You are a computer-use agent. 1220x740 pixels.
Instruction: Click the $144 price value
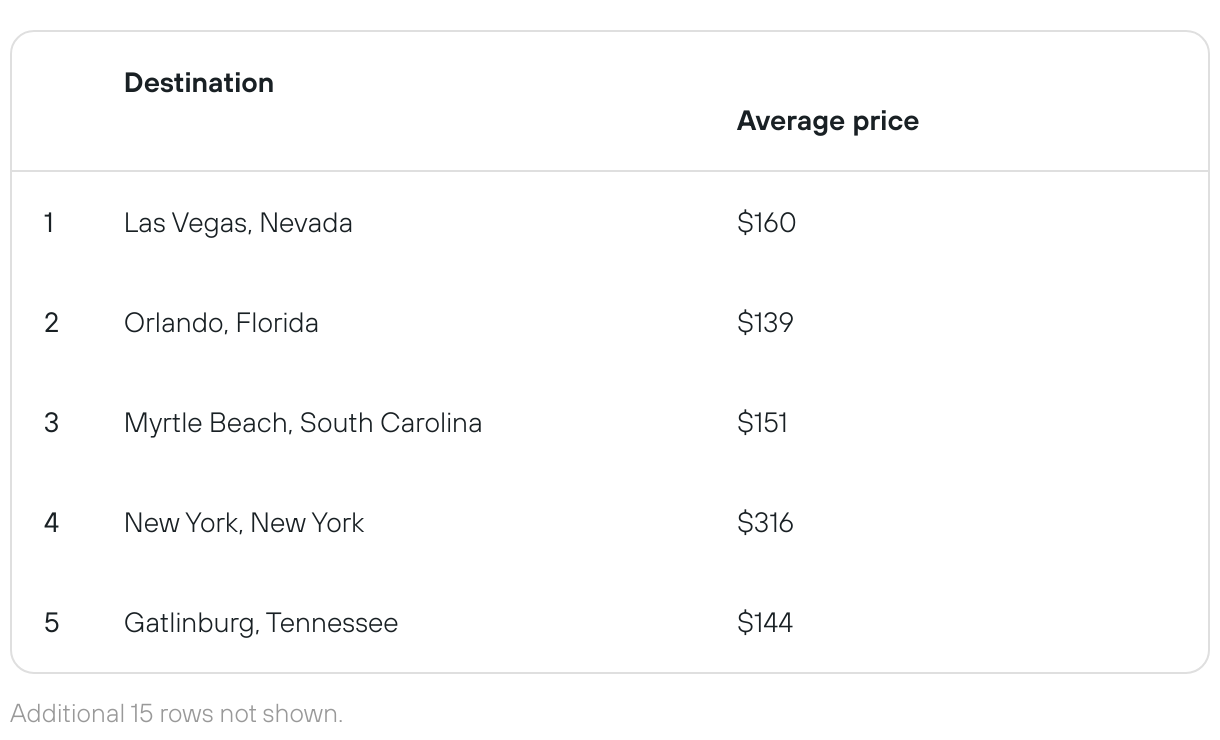coord(765,622)
